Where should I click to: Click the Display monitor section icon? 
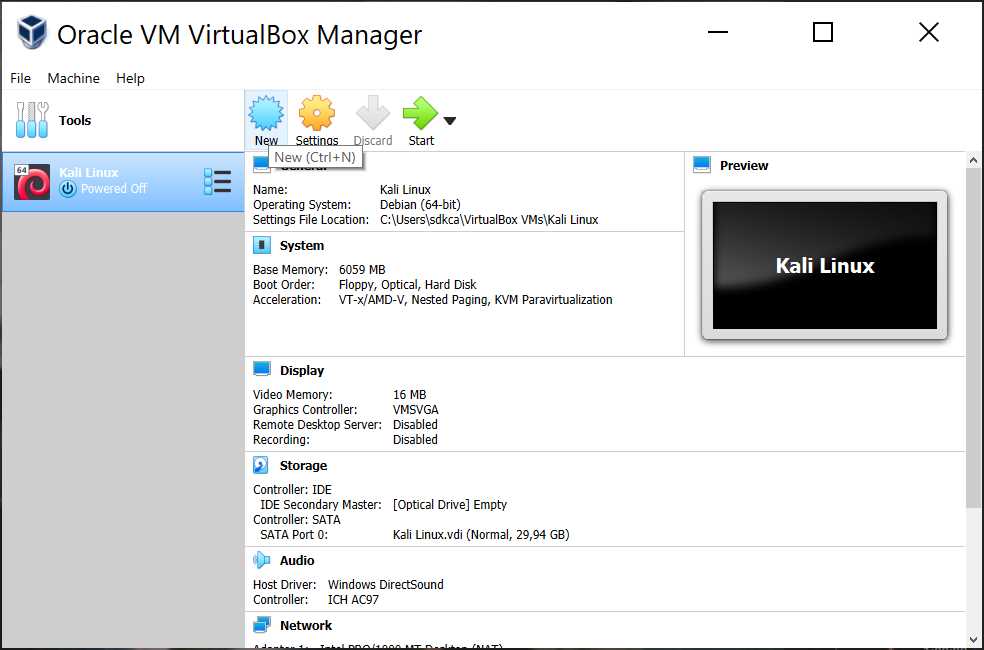[262, 370]
